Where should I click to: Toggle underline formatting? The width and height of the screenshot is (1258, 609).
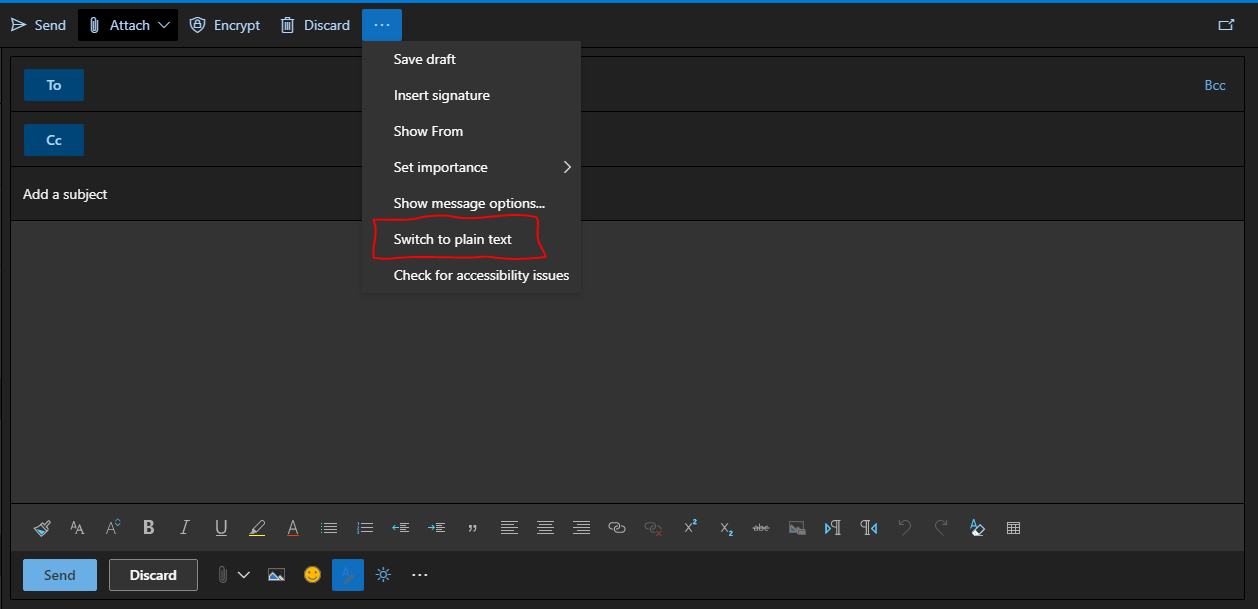tap(221, 528)
